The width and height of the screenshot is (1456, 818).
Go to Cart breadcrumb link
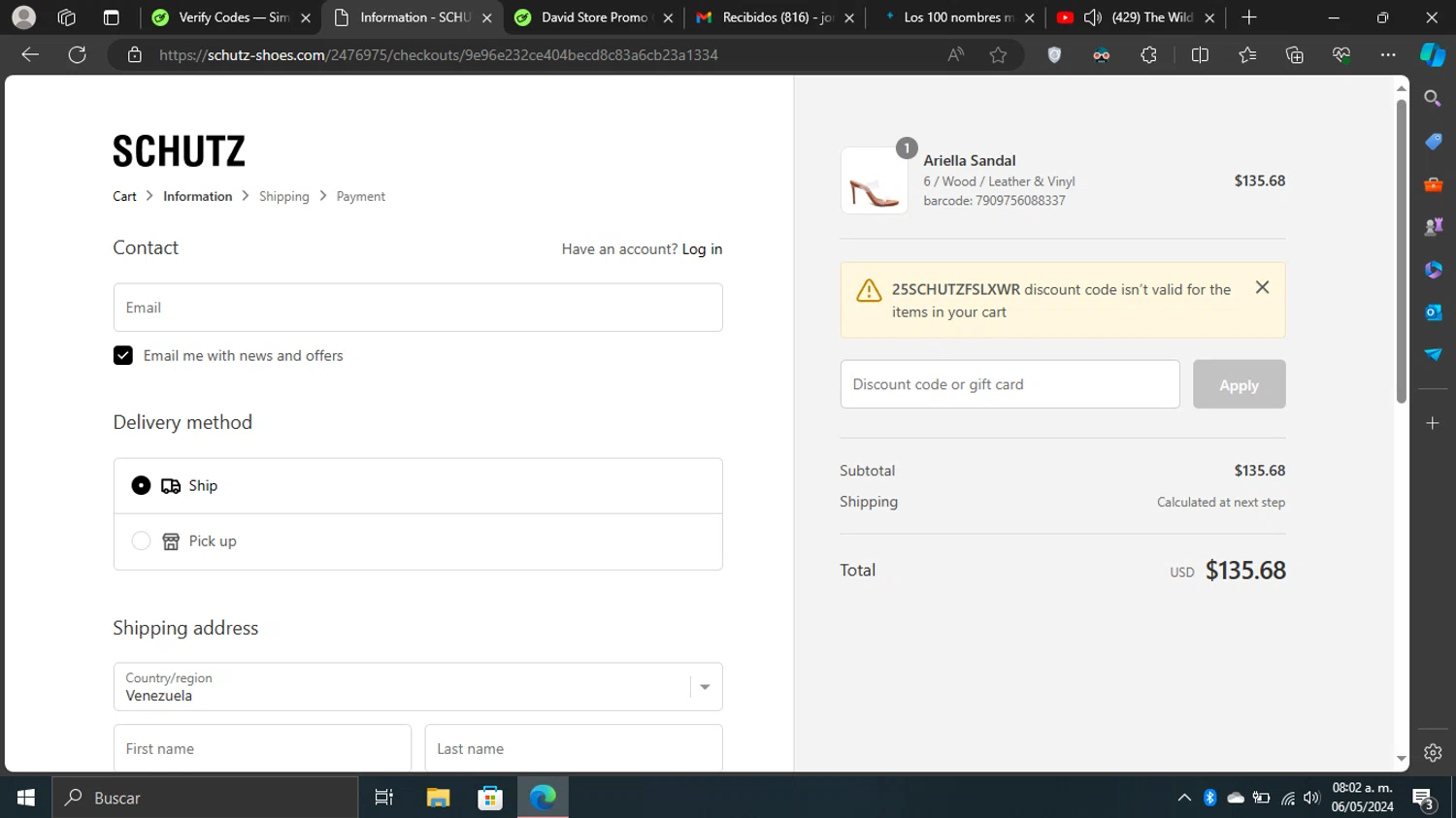124,196
